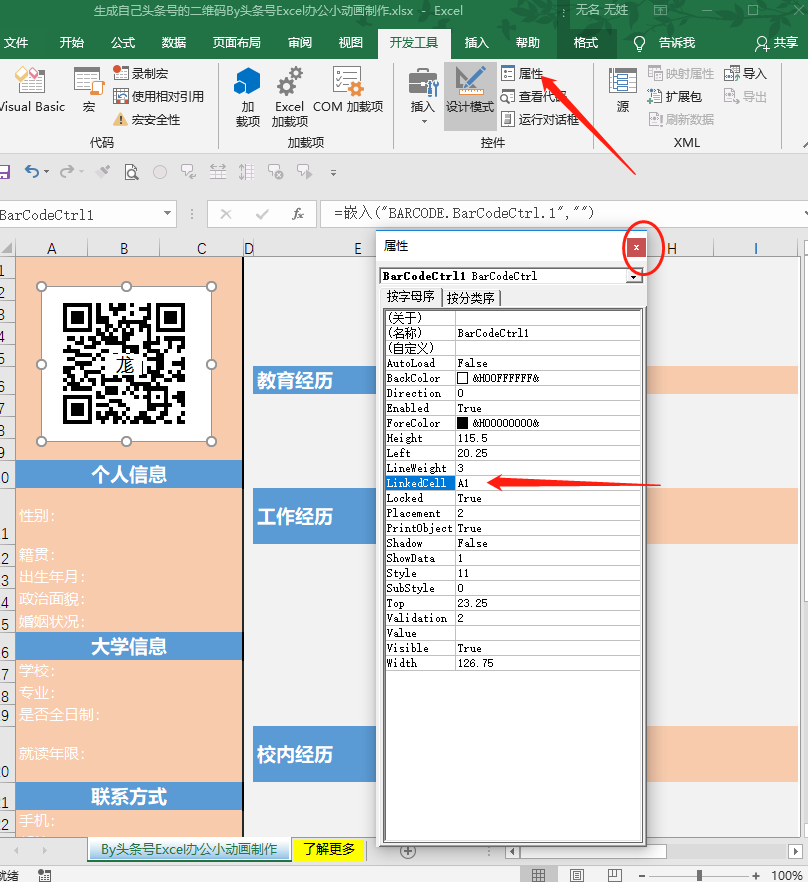
Task: Switch to the Home (开始) tab
Action: pyautogui.click(x=71, y=43)
